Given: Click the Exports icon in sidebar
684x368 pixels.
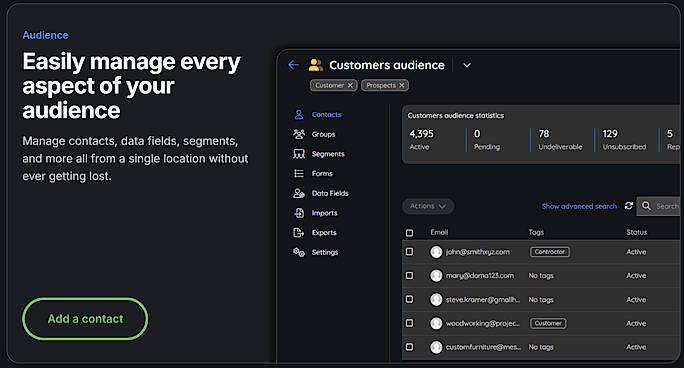Looking at the screenshot, I should pos(299,232).
